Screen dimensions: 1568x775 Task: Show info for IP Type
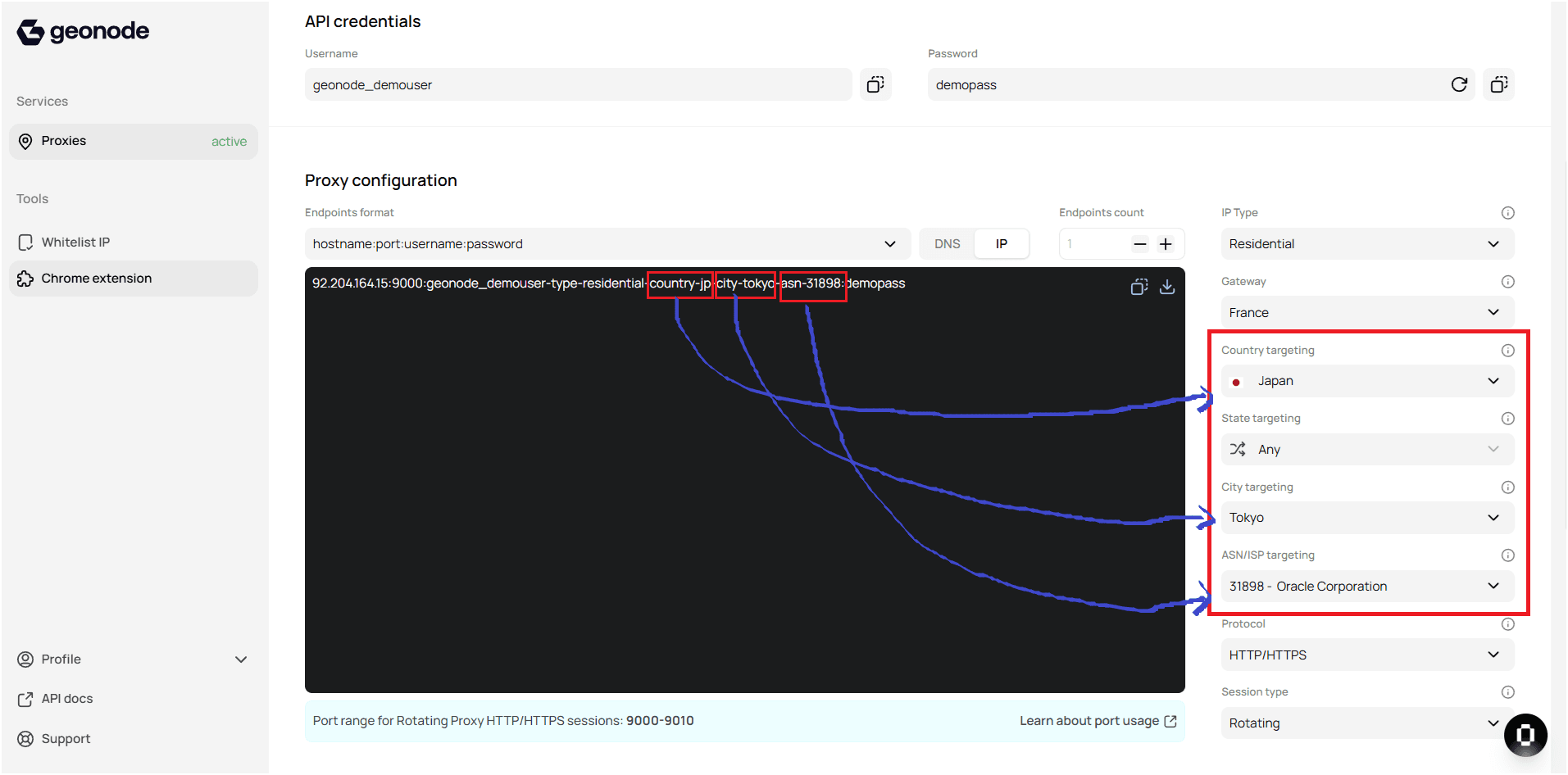[x=1507, y=213]
